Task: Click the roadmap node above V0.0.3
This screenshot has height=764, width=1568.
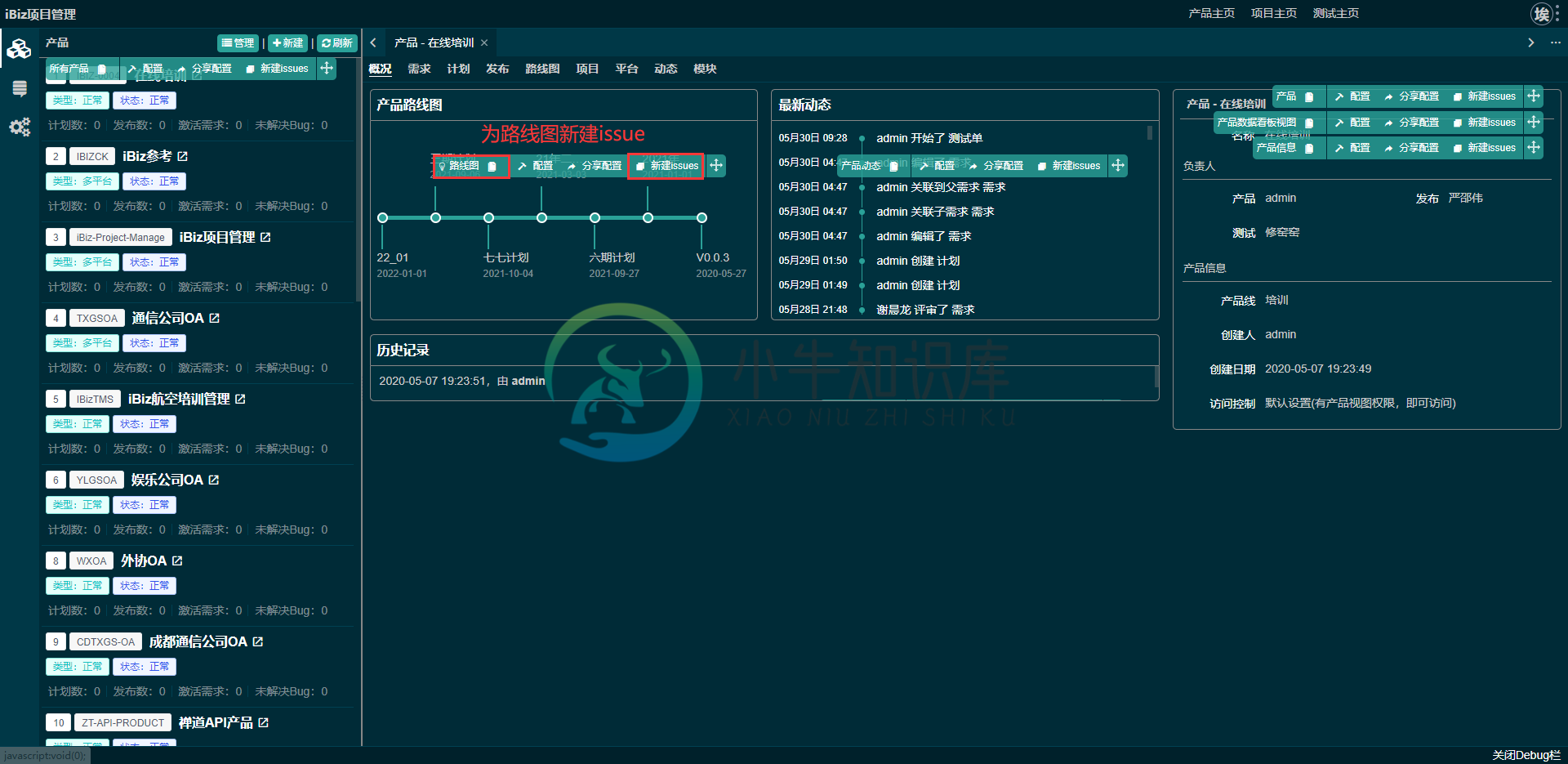Action: 702,217
